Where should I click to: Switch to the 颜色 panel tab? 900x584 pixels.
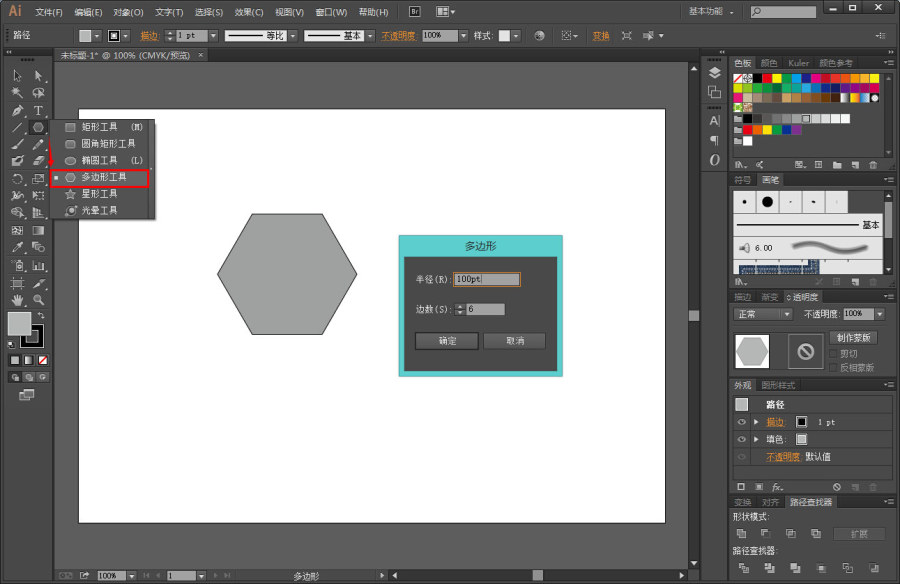click(x=769, y=63)
